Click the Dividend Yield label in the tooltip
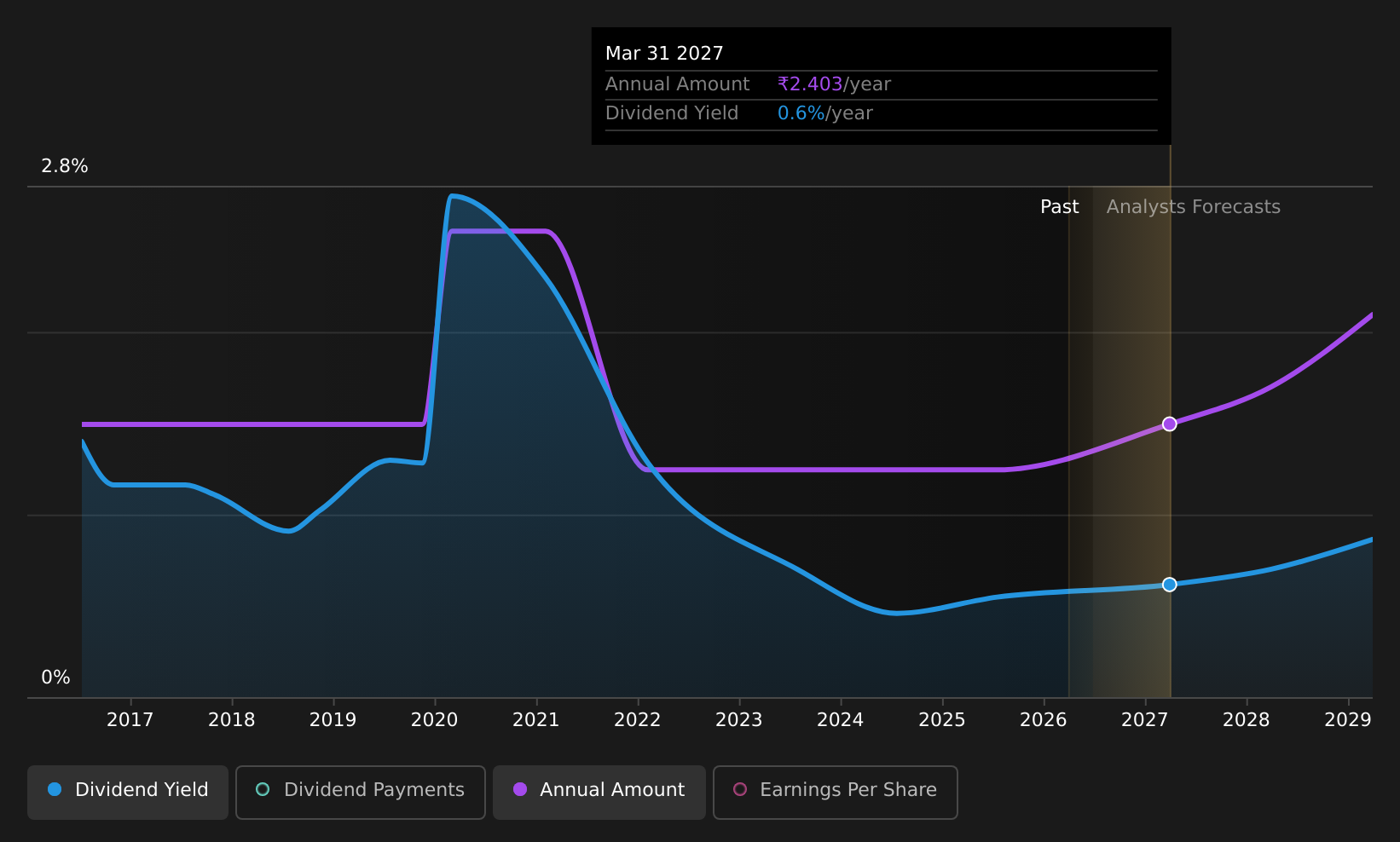Screen dimensions: 1400x842 point(672,113)
